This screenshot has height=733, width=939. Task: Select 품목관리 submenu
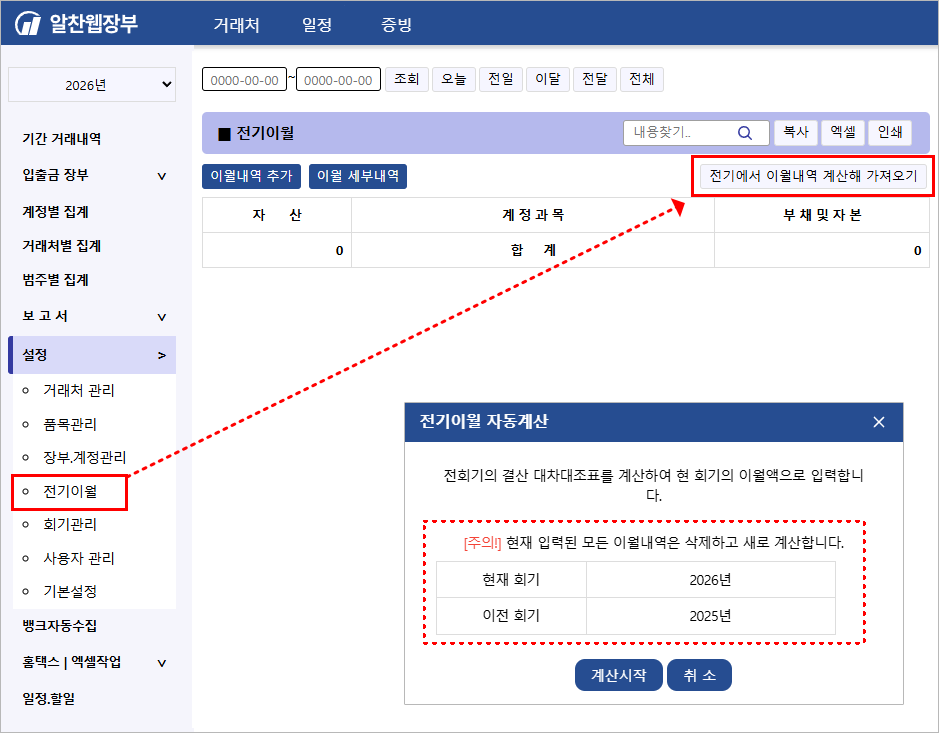(70, 425)
